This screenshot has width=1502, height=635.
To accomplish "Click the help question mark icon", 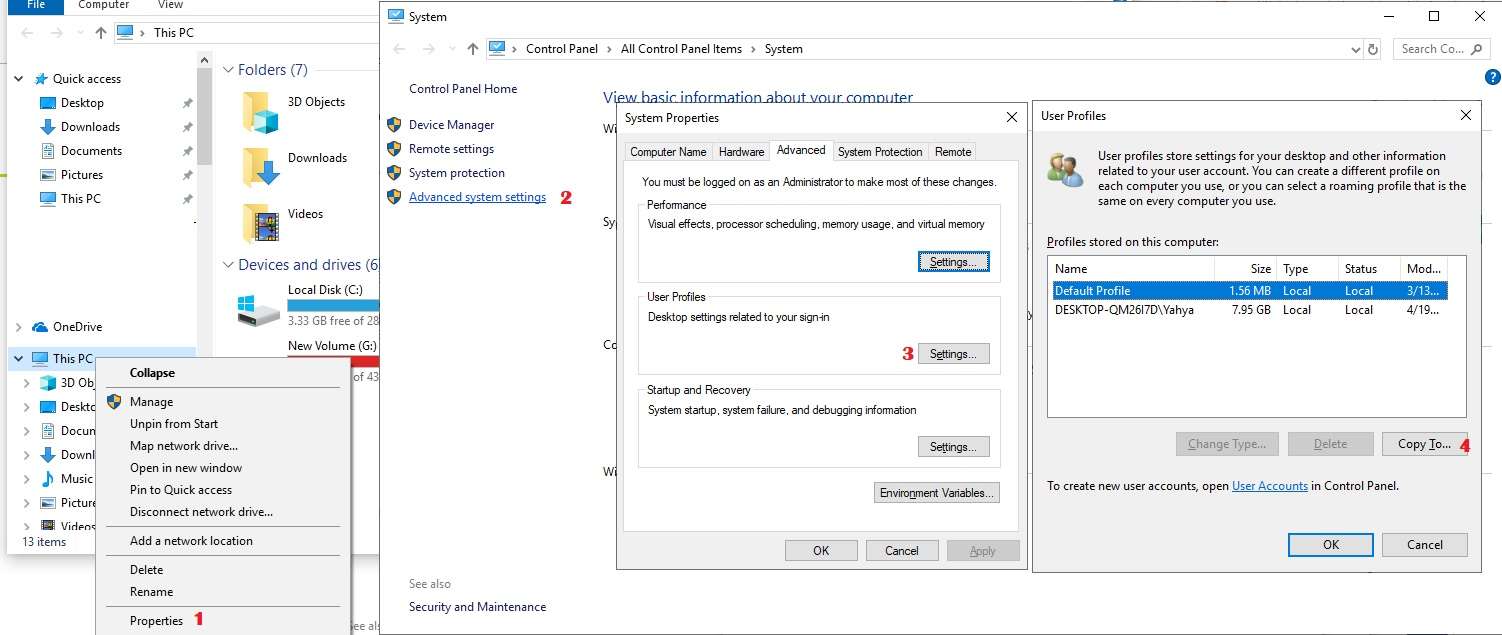I will [1493, 76].
